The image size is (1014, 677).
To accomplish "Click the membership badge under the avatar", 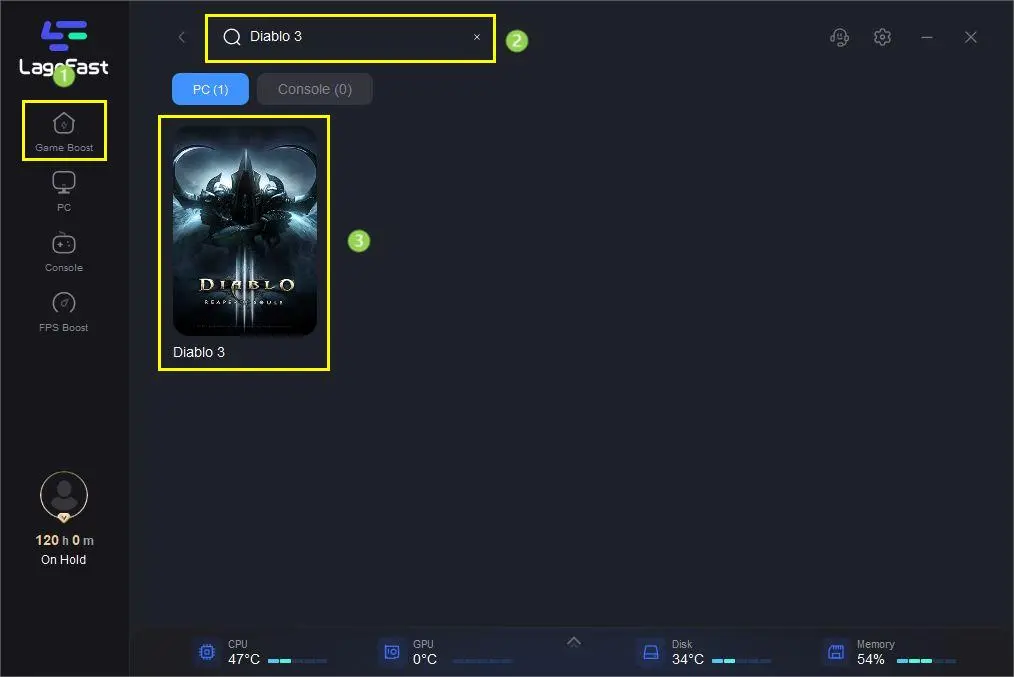I will tap(63, 517).
